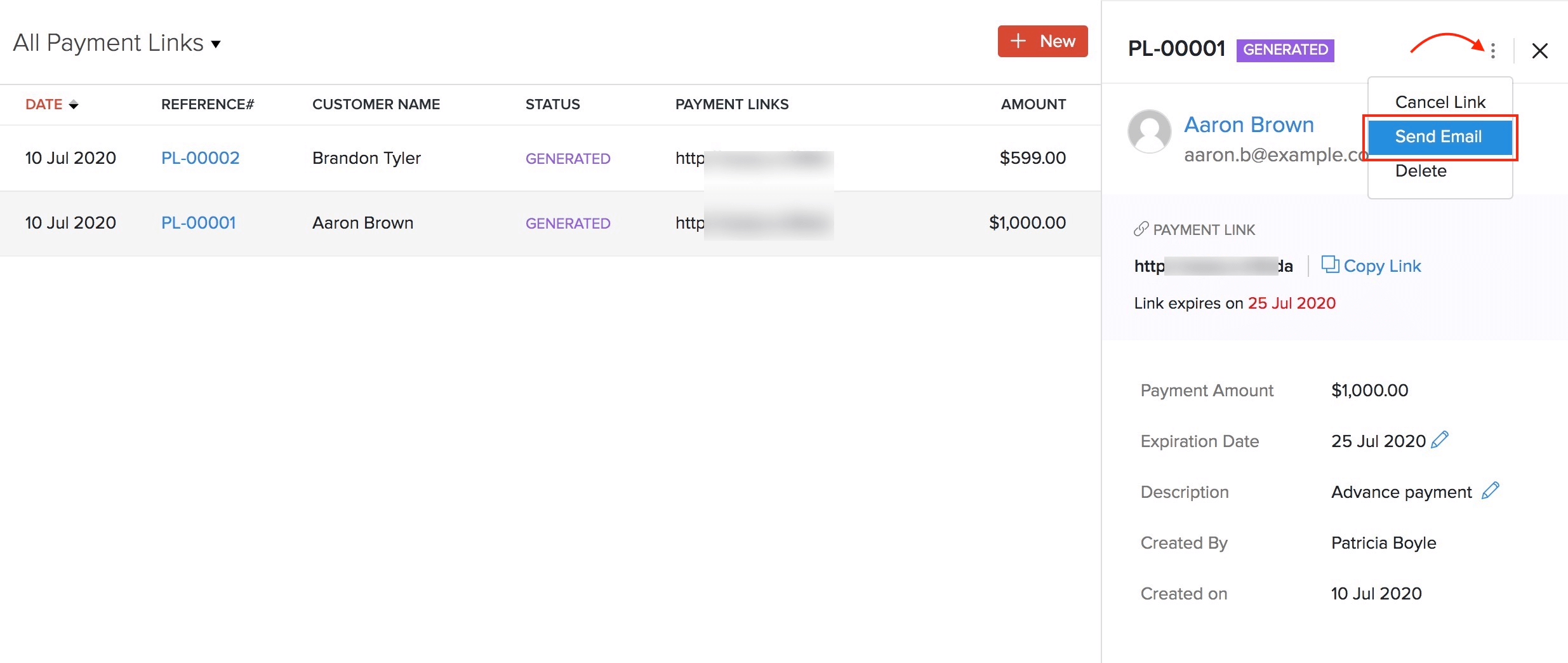
Task: Open payment link PL-00001
Action: (x=198, y=223)
